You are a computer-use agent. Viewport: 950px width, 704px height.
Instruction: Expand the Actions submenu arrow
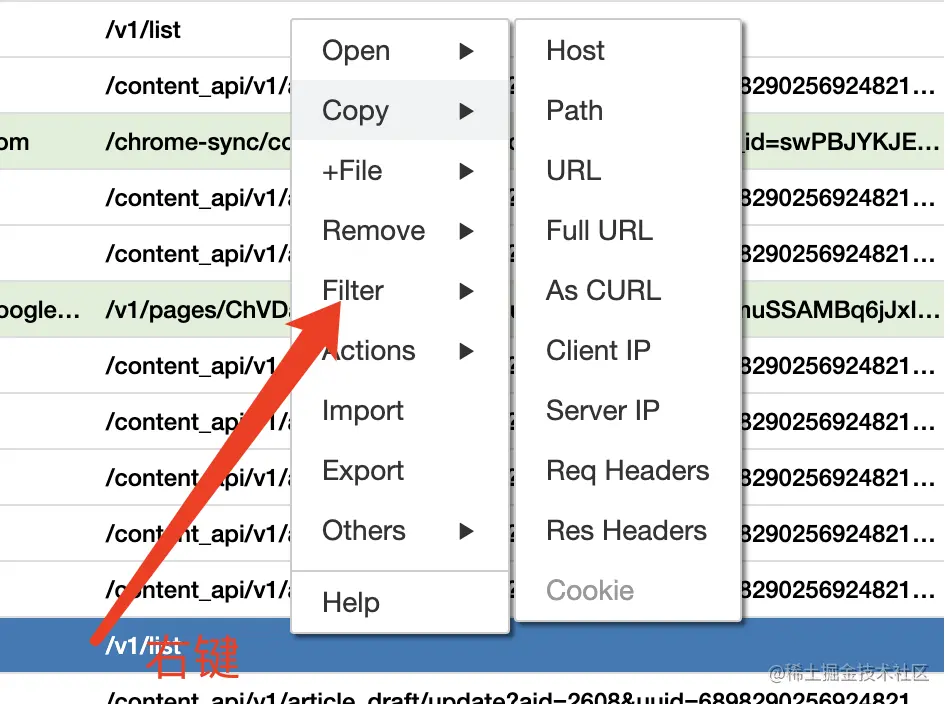click(x=466, y=351)
